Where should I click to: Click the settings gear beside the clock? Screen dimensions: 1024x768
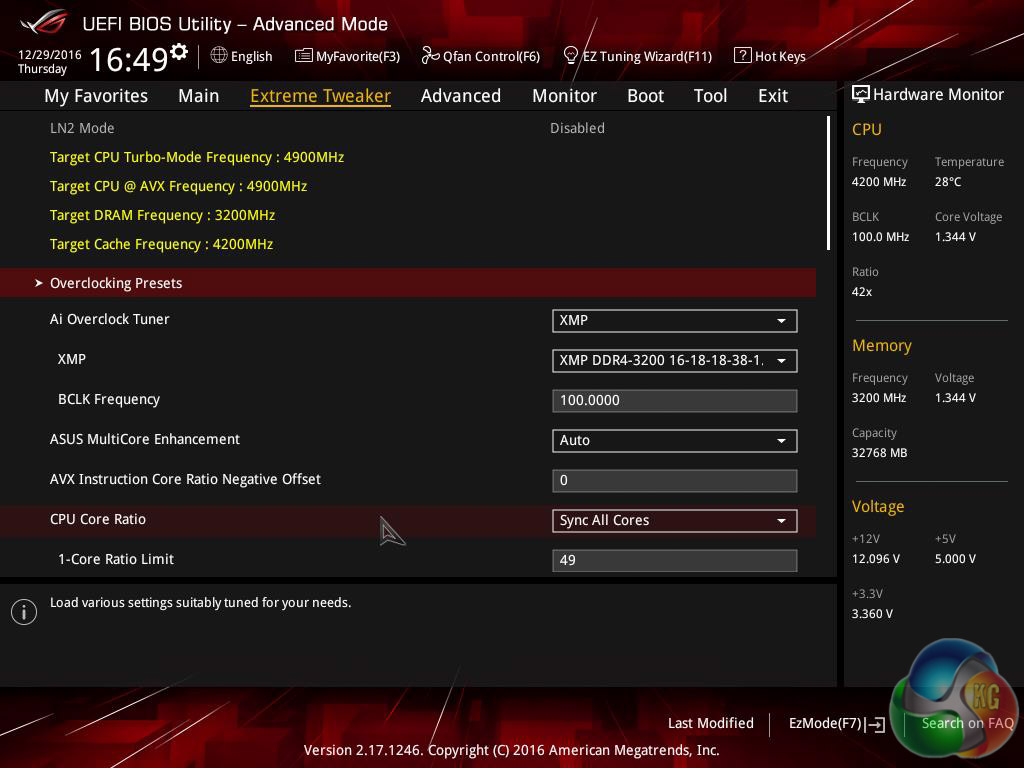tap(179, 52)
